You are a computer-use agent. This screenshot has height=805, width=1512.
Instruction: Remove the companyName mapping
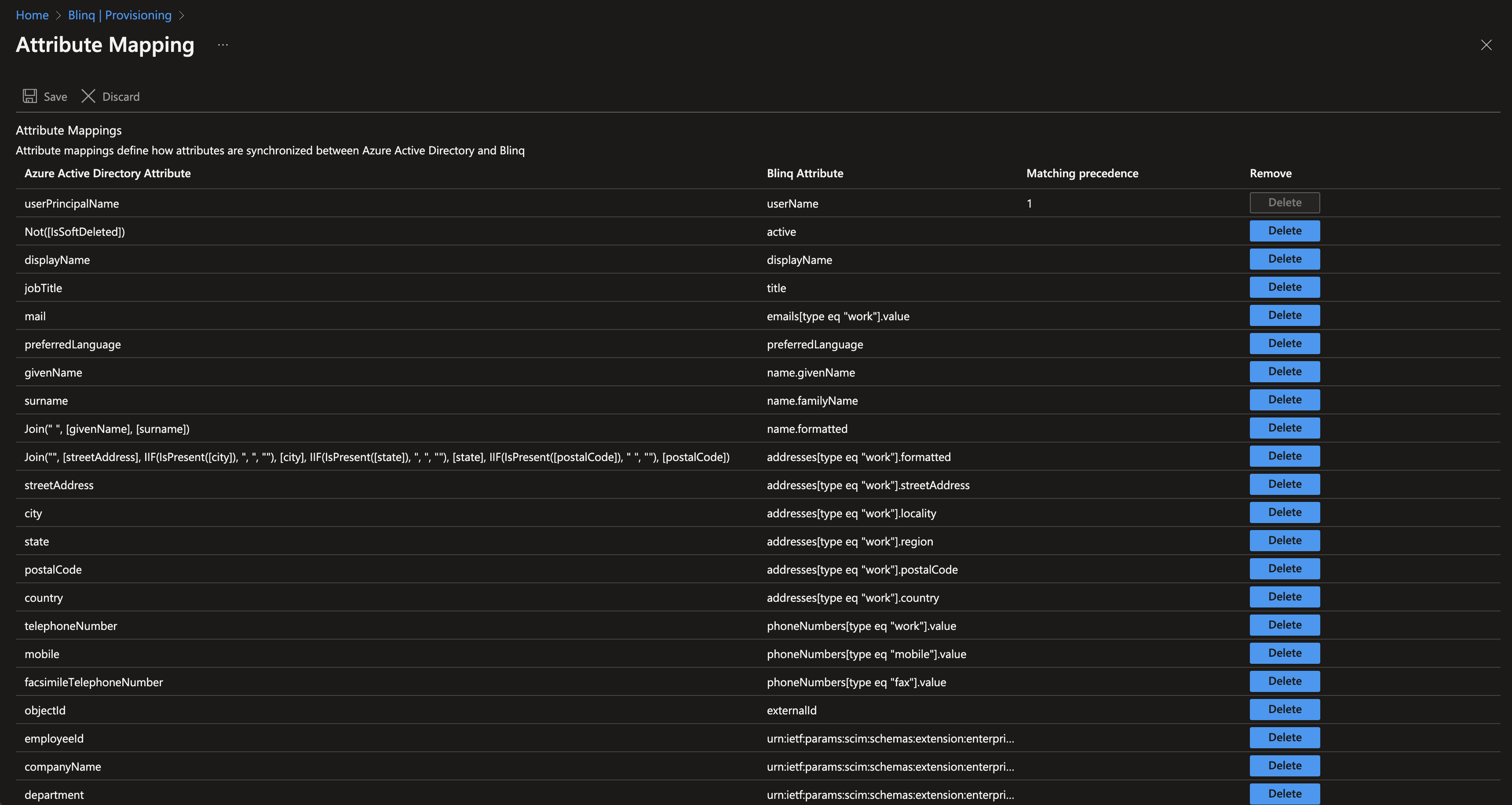click(x=1284, y=766)
